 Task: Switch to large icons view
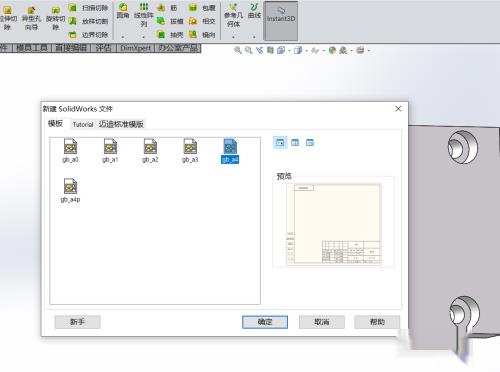[280, 143]
